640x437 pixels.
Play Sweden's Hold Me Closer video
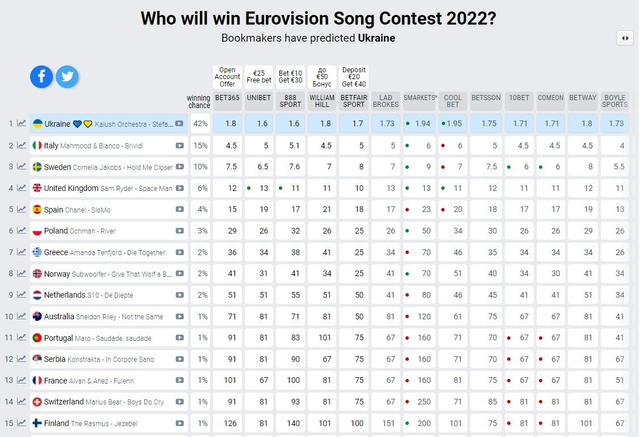[180, 167]
